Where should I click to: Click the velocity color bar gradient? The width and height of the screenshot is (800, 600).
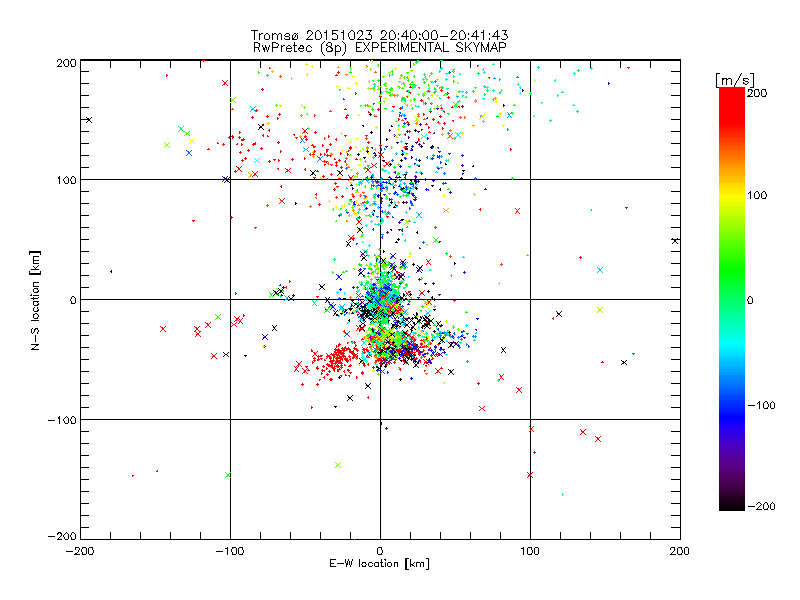732,299
